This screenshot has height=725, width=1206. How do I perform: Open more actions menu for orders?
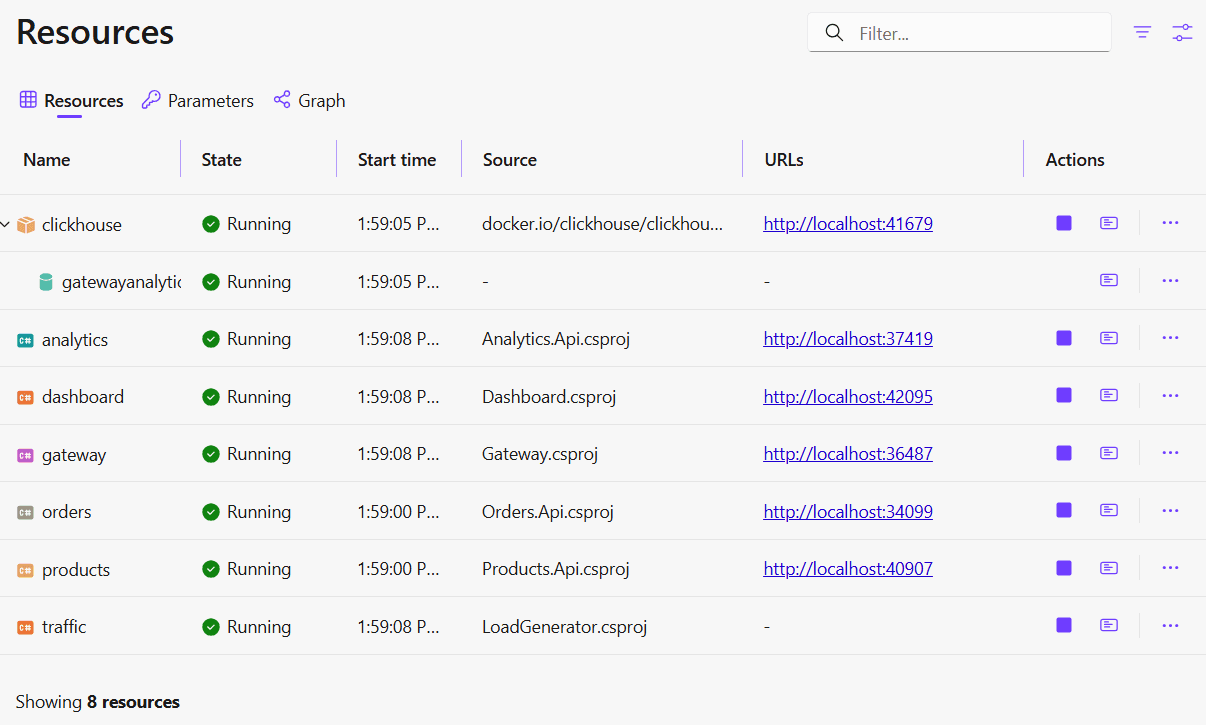coord(1171,510)
